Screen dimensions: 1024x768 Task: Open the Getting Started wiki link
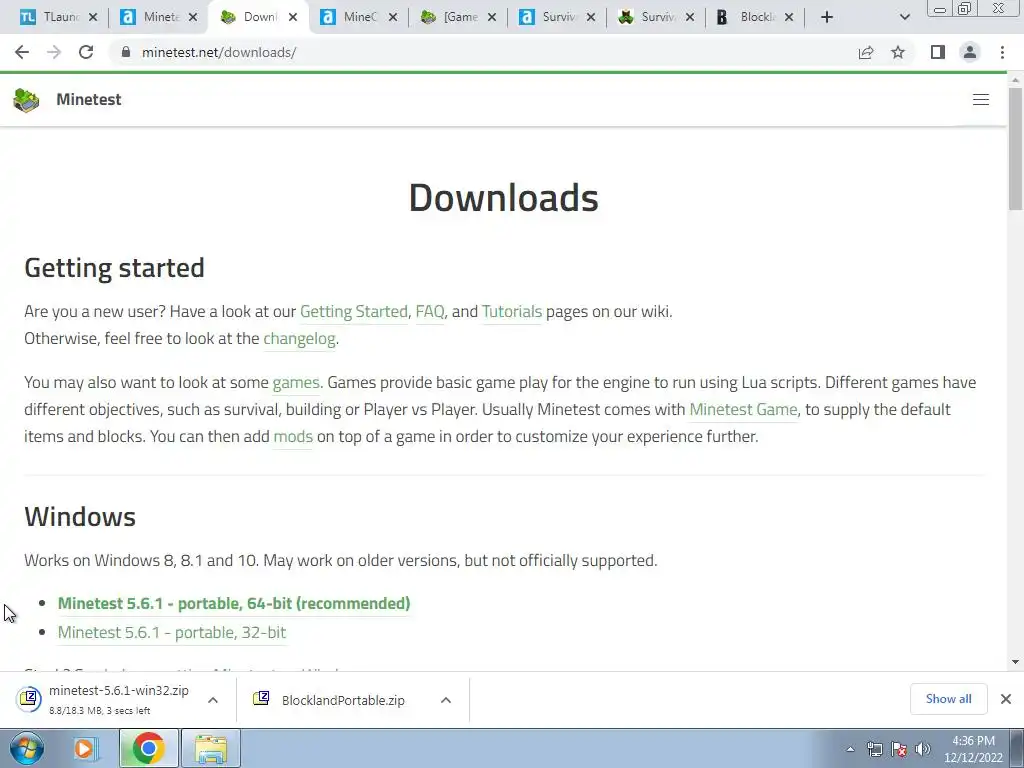pyautogui.click(x=353, y=312)
